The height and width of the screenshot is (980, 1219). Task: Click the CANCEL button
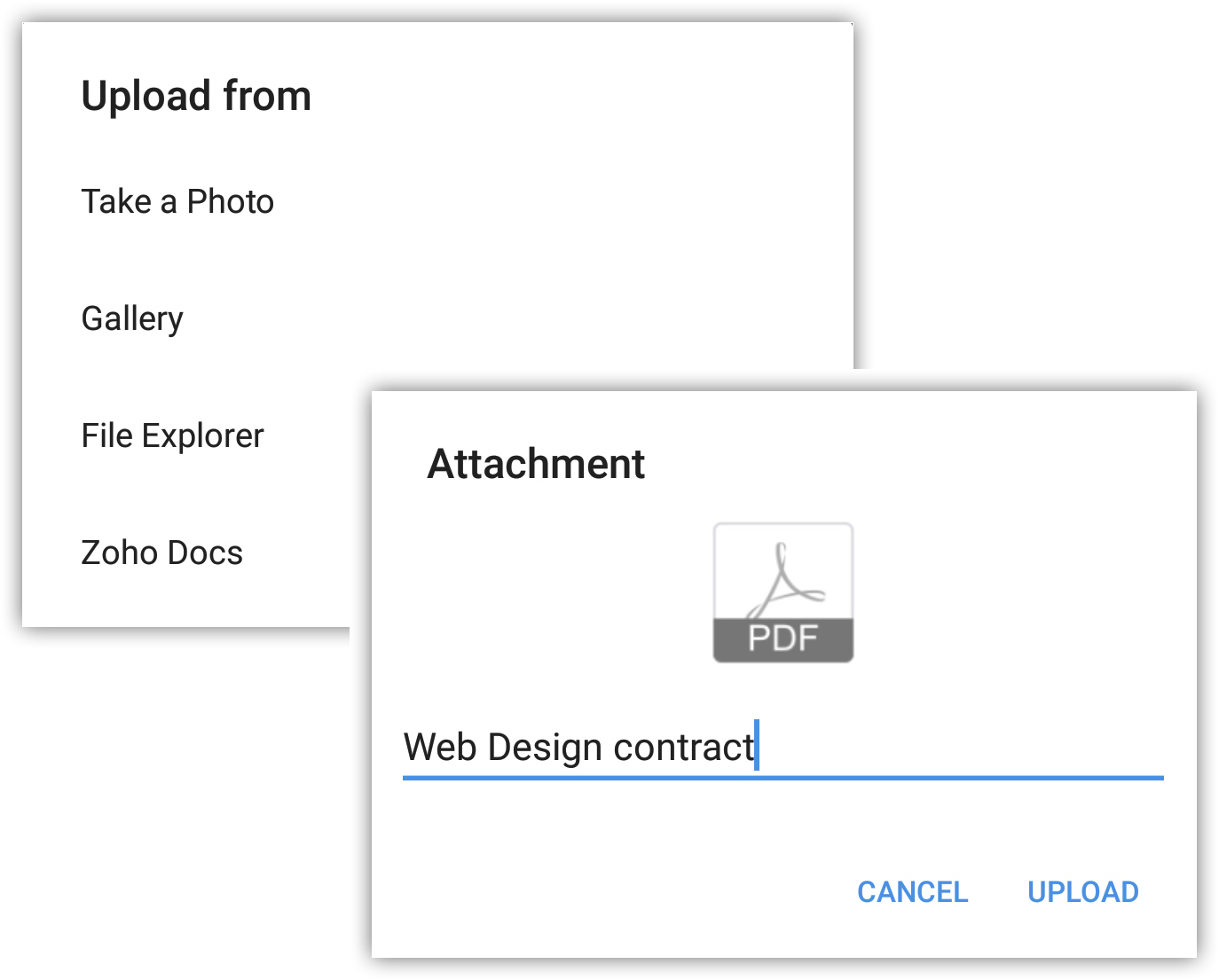pos(912,892)
